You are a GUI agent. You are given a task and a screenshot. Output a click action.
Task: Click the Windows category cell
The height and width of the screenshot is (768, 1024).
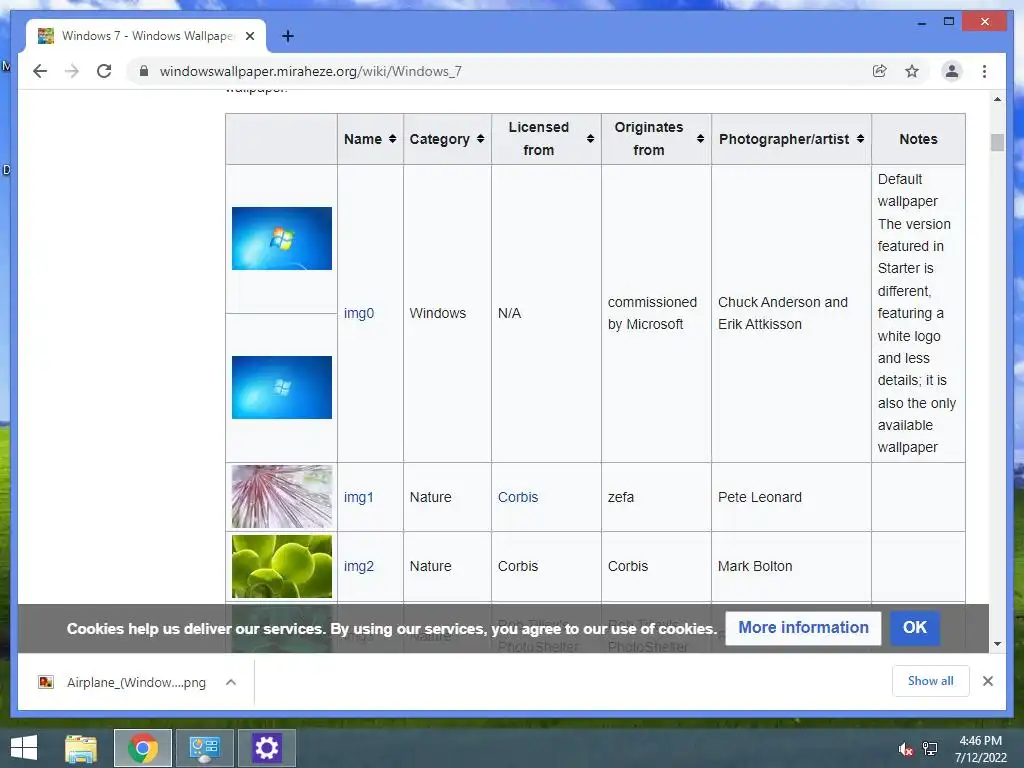point(447,313)
